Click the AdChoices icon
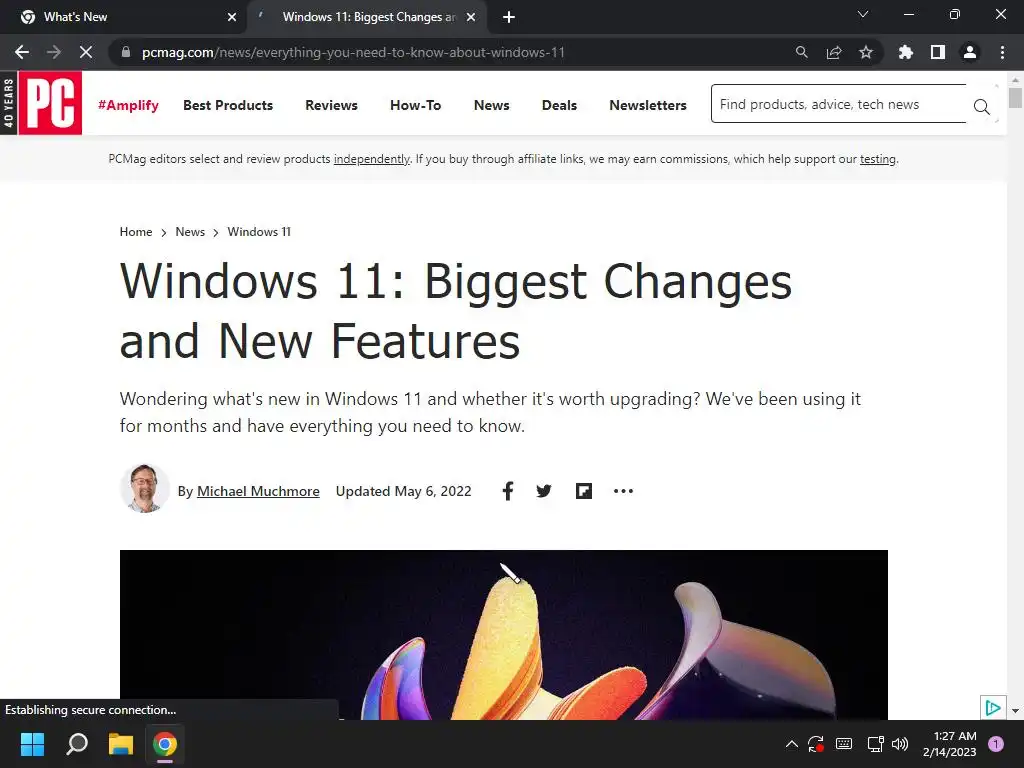The image size is (1024, 768). tap(993, 707)
